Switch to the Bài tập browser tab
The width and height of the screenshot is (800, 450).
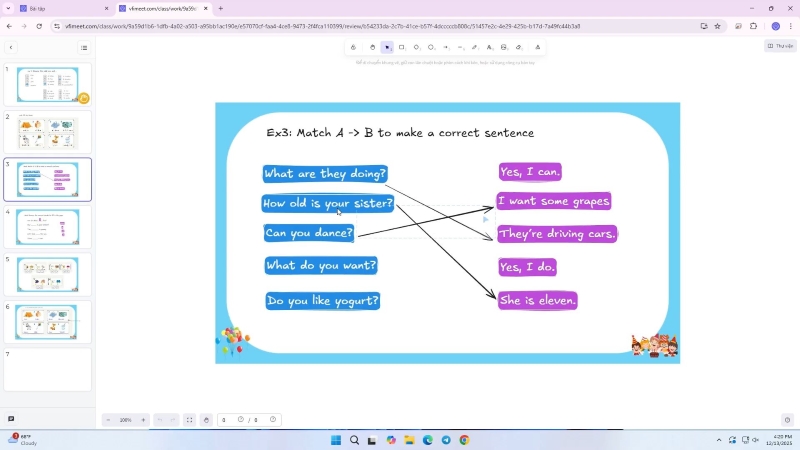coord(60,8)
